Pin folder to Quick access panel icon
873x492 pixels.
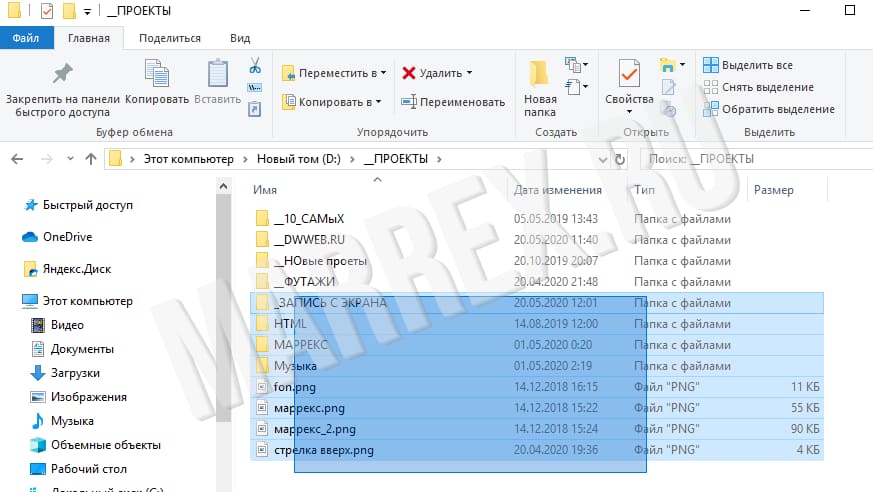pyautogui.click(x=62, y=74)
